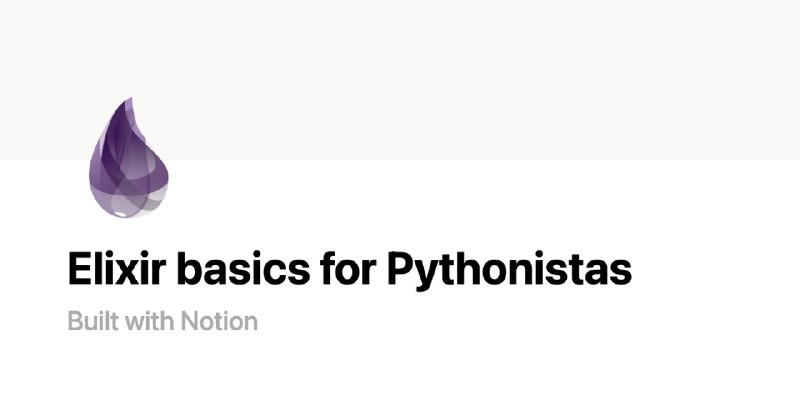Click the capital N in Notion

[x=190, y=321]
